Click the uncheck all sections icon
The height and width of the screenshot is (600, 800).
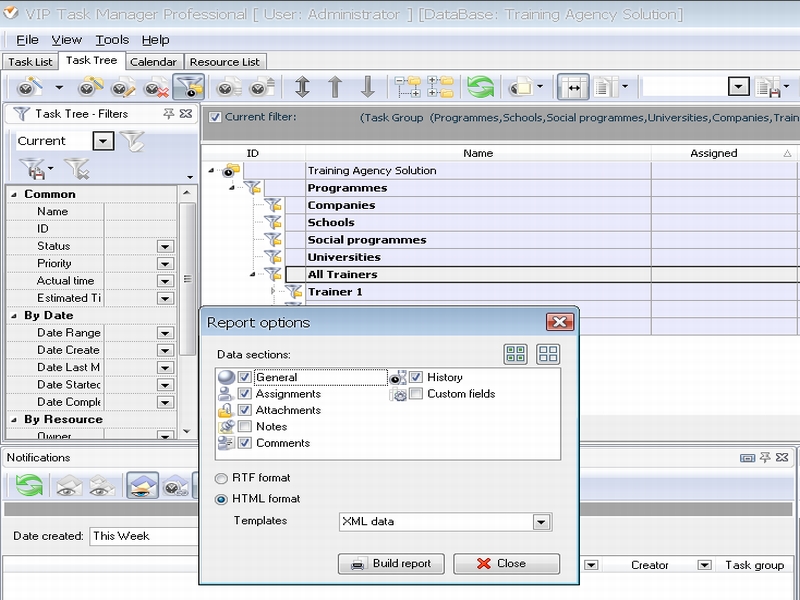548,354
